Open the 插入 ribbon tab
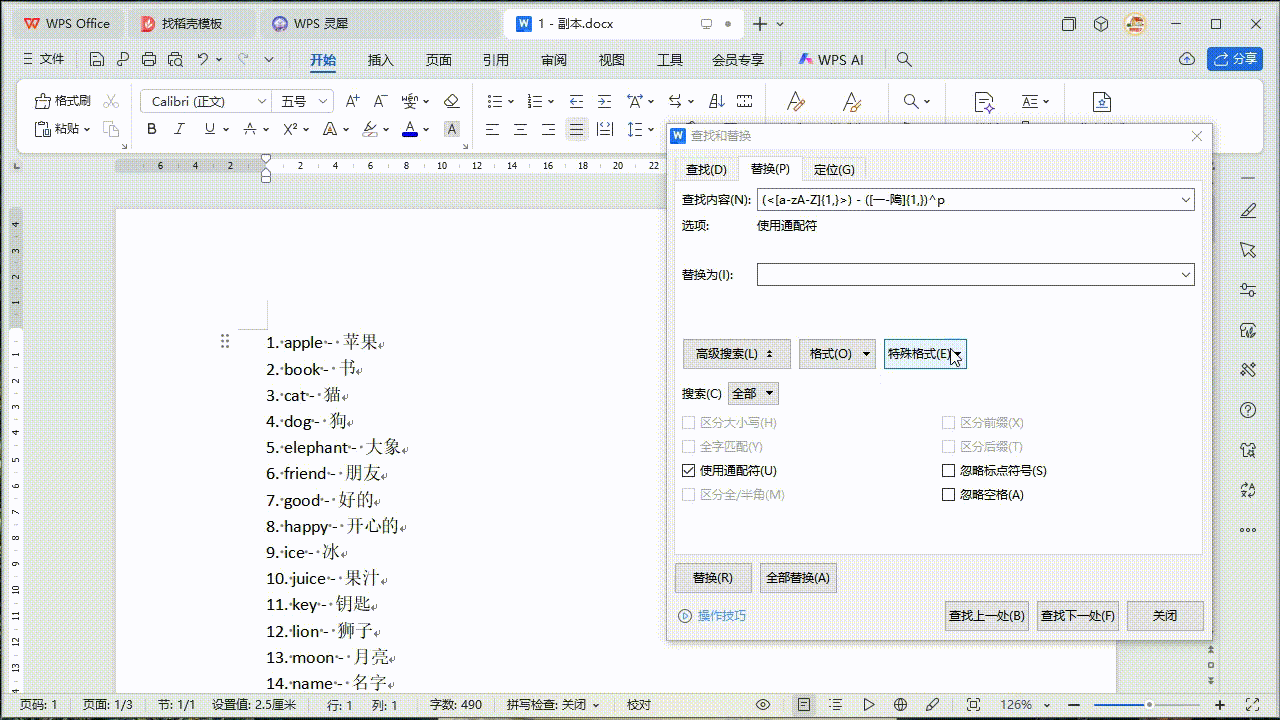 tap(381, 60)
